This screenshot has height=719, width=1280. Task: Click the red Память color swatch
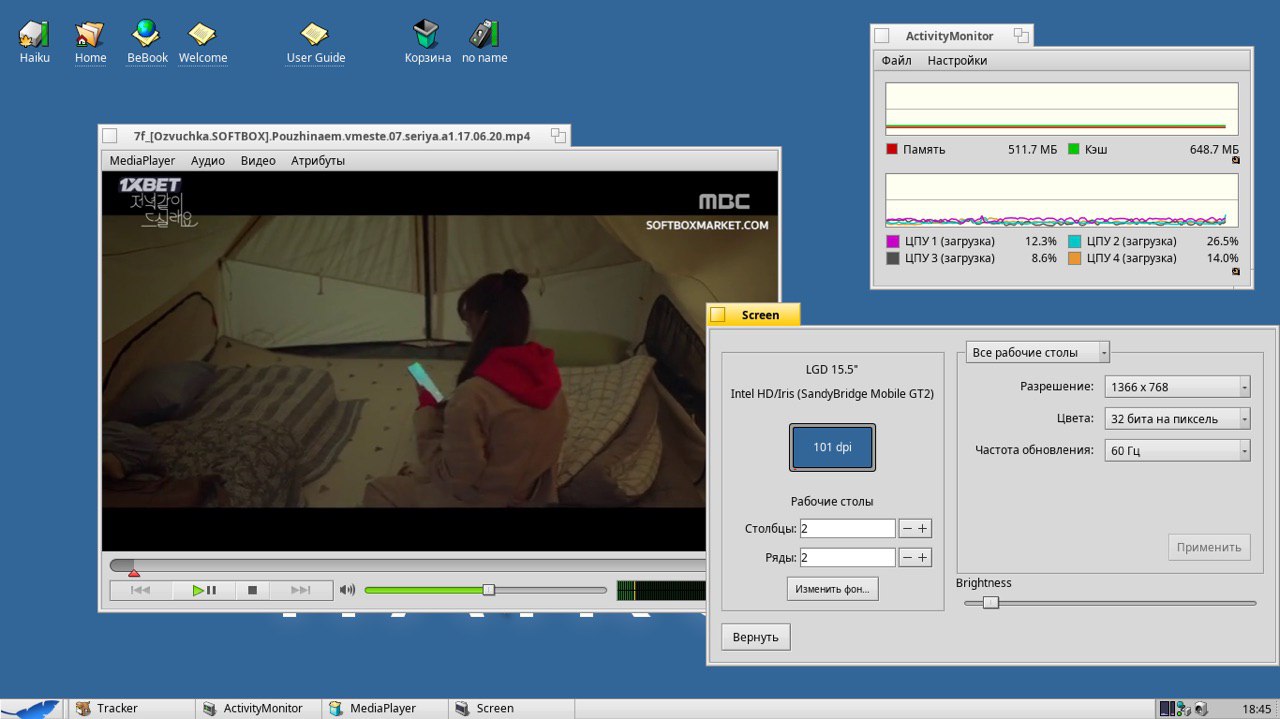(x=892, y=149)
